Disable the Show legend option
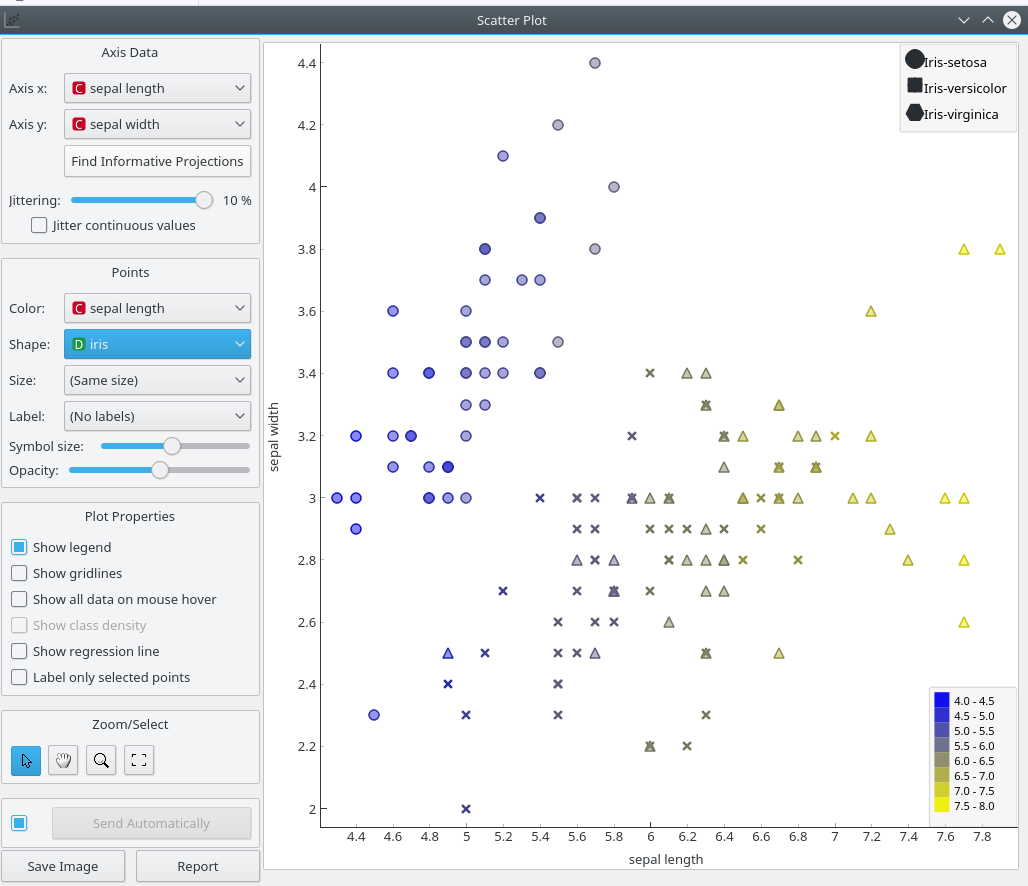This screenshot has height=886, width=1028. pyautogui.click(x=17, y=547)
